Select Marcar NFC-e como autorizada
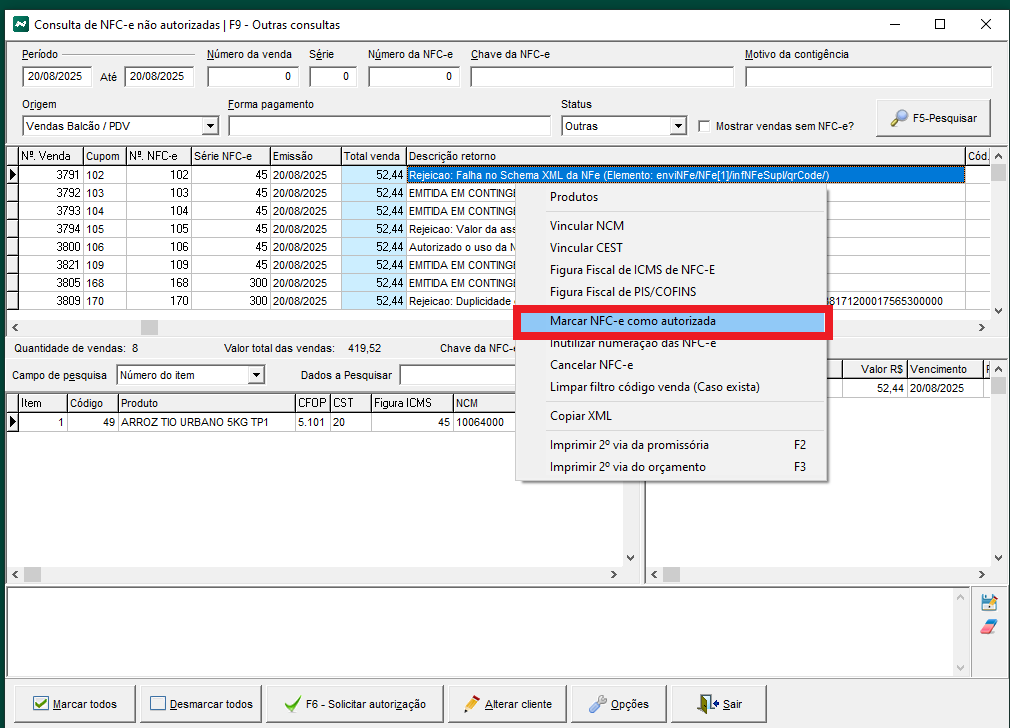The height and width of the screenshot is (728, 1010). (632, 322)
